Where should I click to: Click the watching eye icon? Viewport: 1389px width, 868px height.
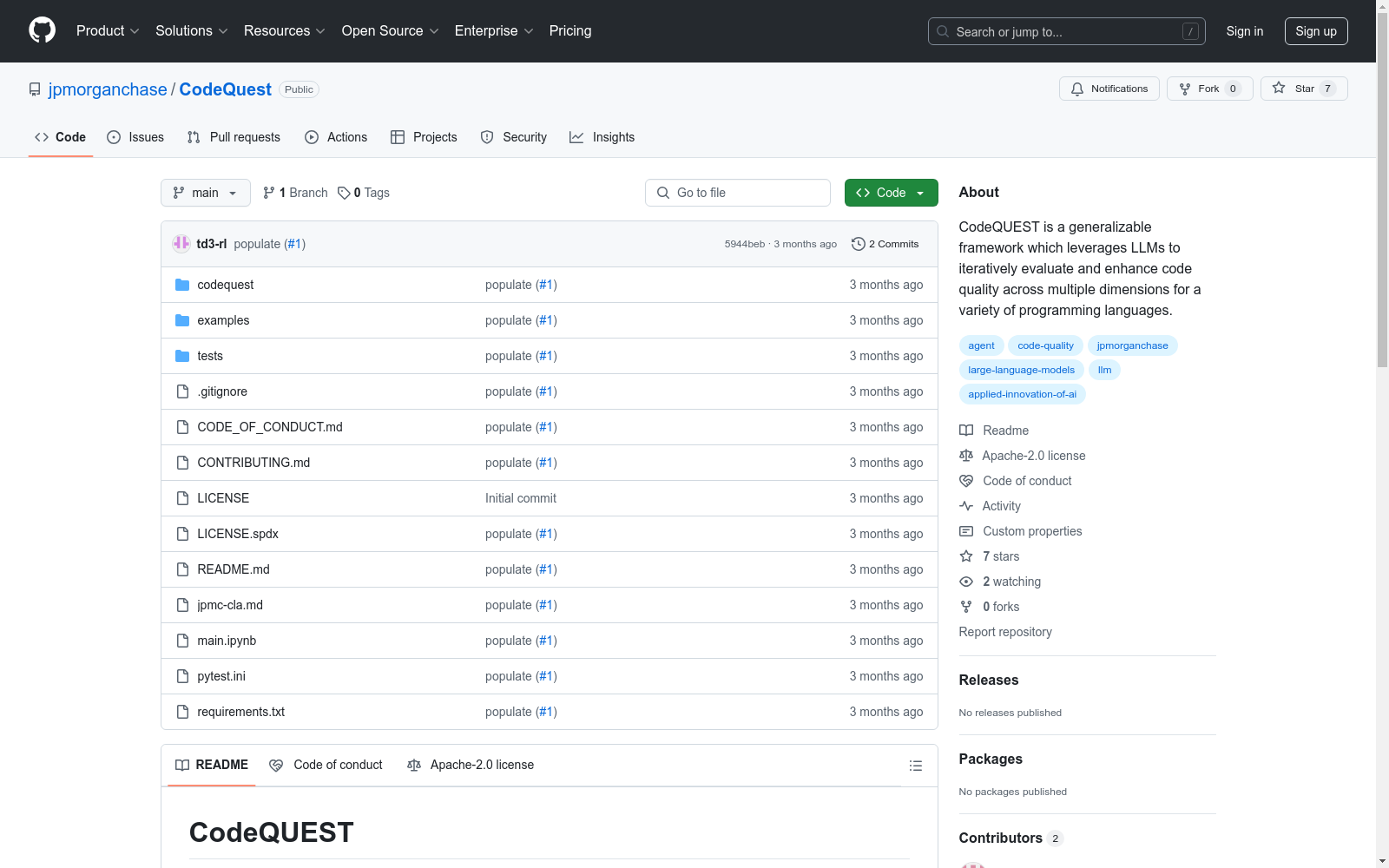(966, 582)
